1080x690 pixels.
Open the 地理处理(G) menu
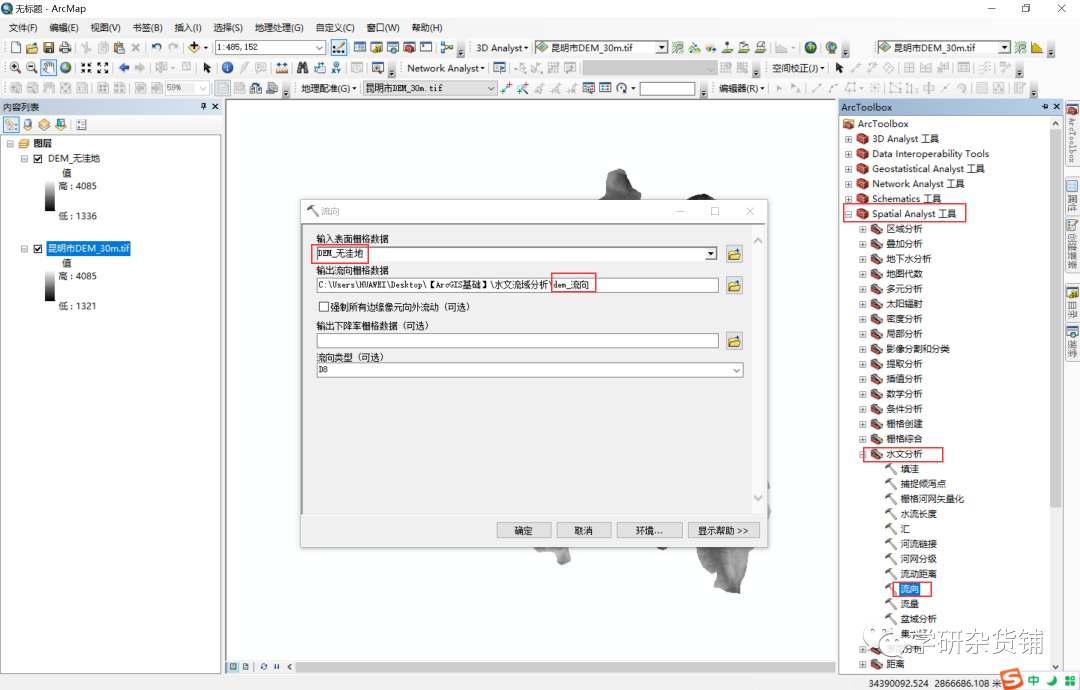coord(279,28)
